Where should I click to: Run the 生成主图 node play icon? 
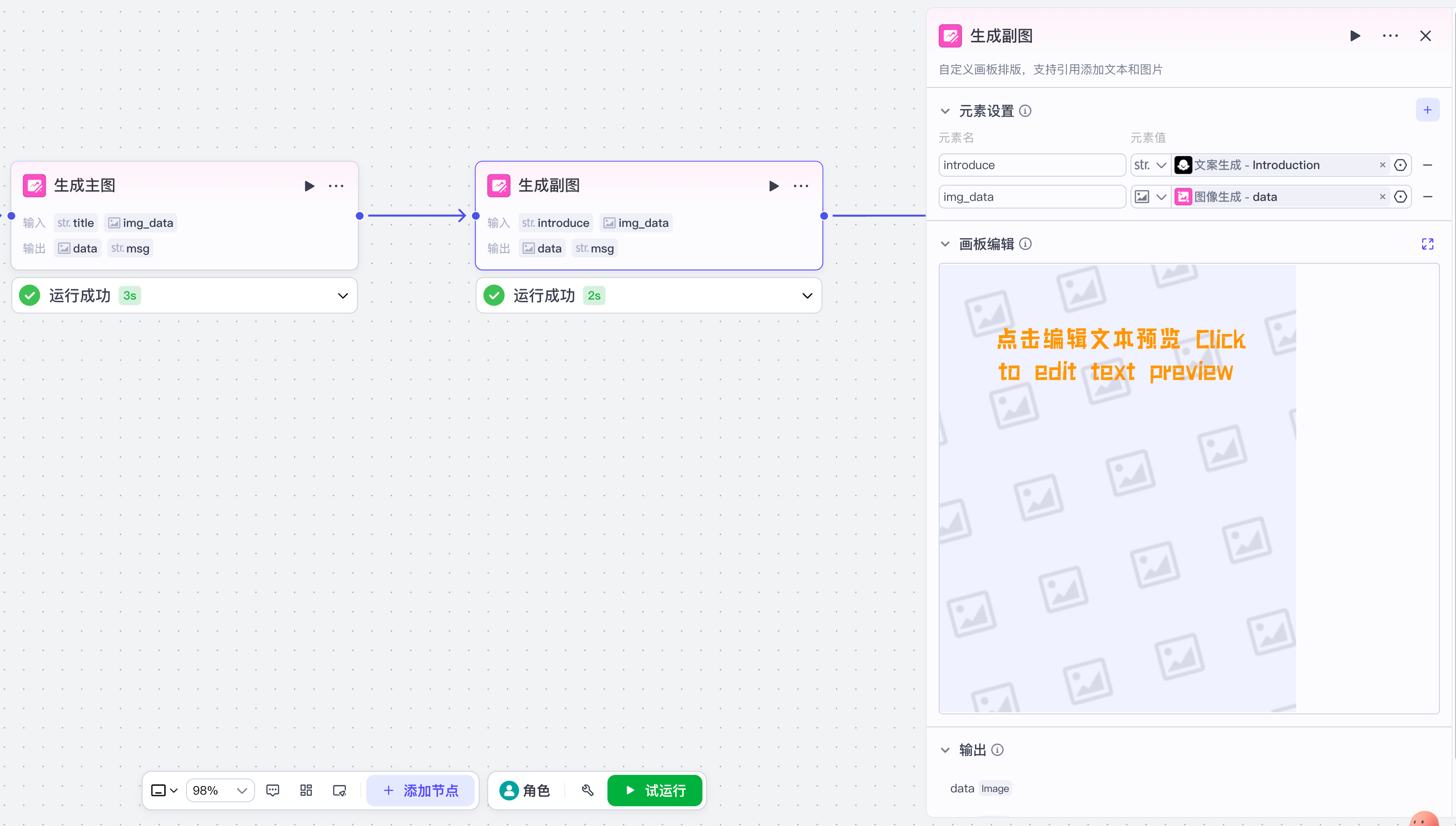[309, 186]
